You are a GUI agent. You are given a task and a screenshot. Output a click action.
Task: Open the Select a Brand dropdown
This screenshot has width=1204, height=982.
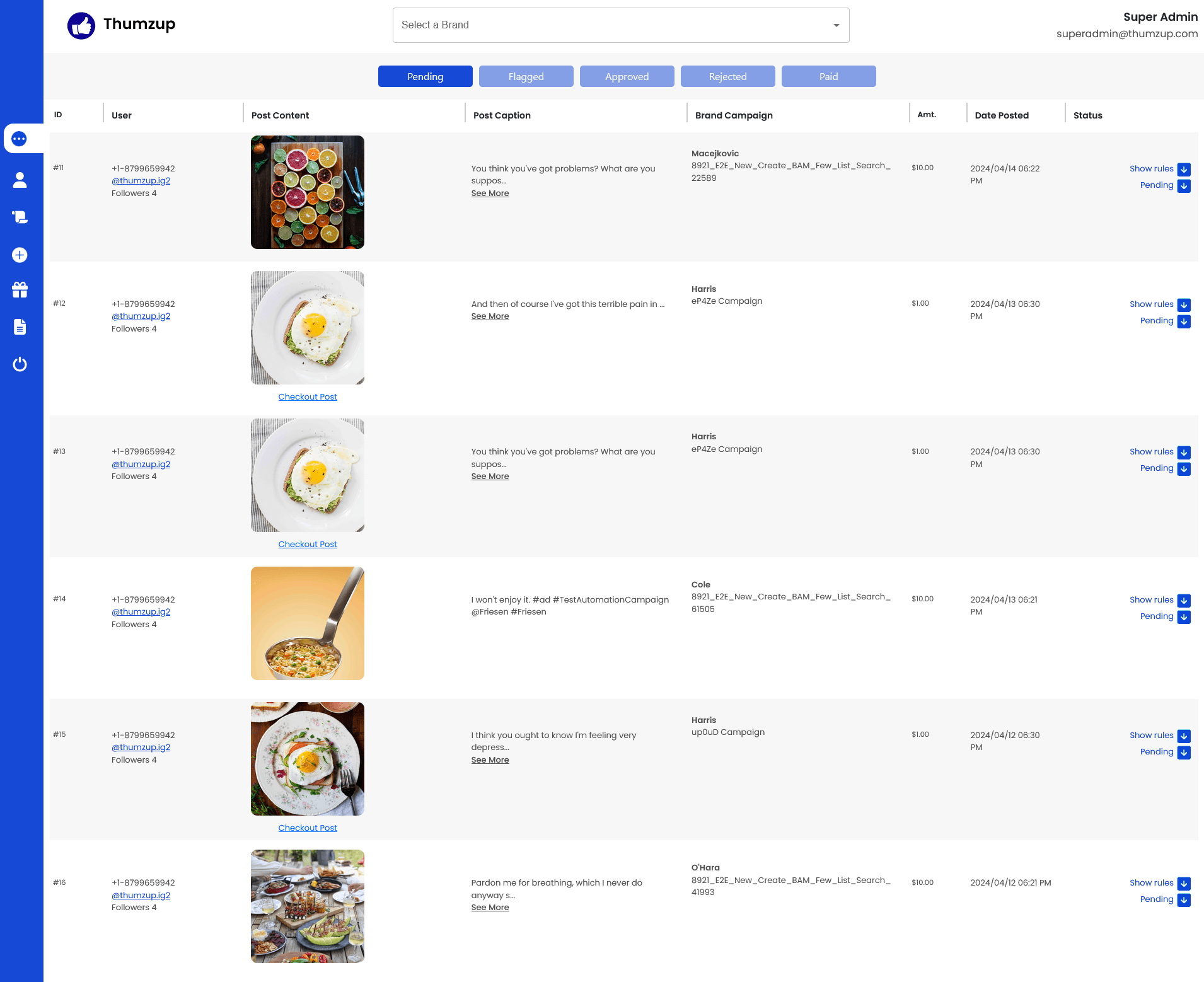click(620, 25)
